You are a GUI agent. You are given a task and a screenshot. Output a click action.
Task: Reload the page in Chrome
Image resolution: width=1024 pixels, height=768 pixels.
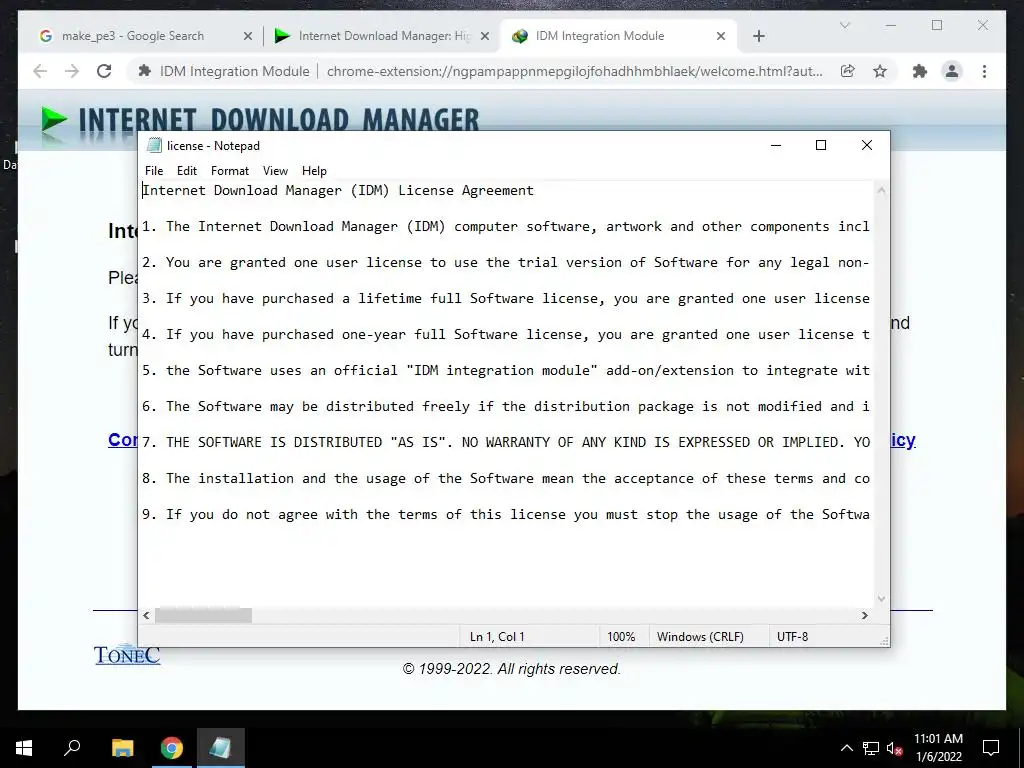pyautogui.click(x=104, y=71)
